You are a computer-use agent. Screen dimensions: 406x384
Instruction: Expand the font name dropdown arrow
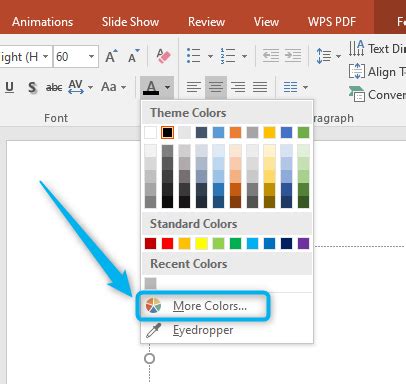tap(46, 57)
